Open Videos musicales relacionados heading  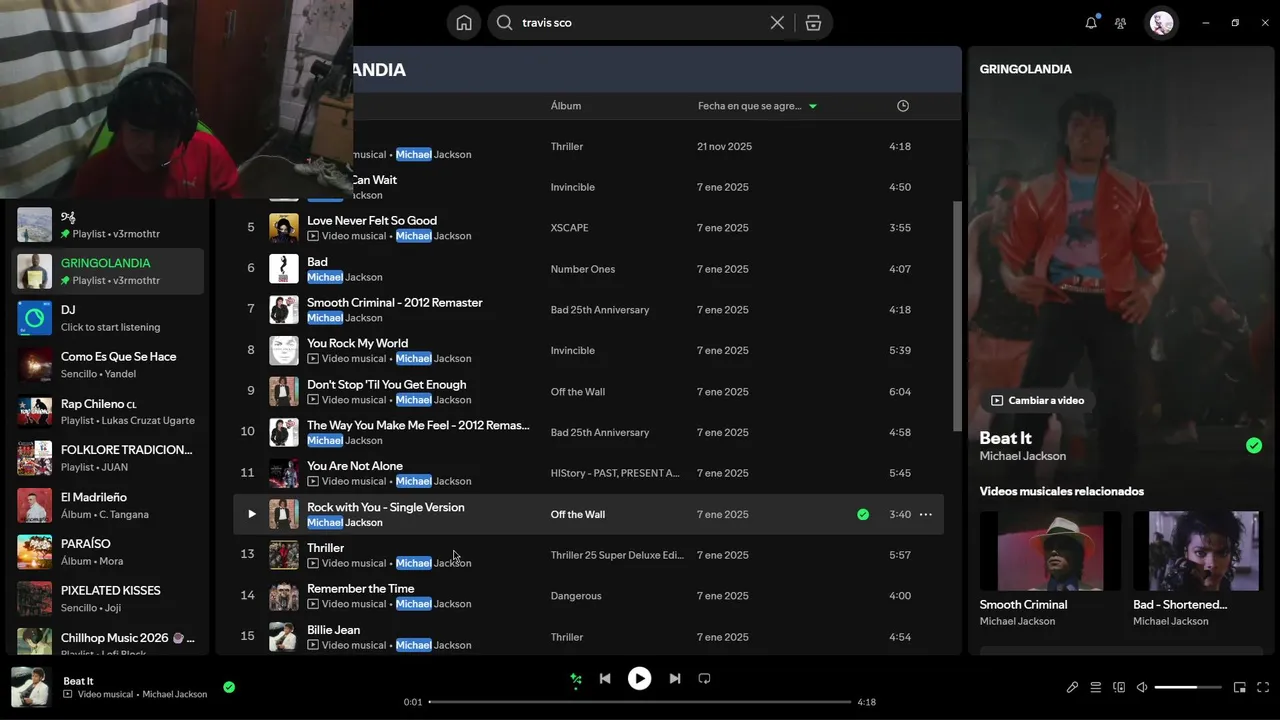(x=1062, y=491)
